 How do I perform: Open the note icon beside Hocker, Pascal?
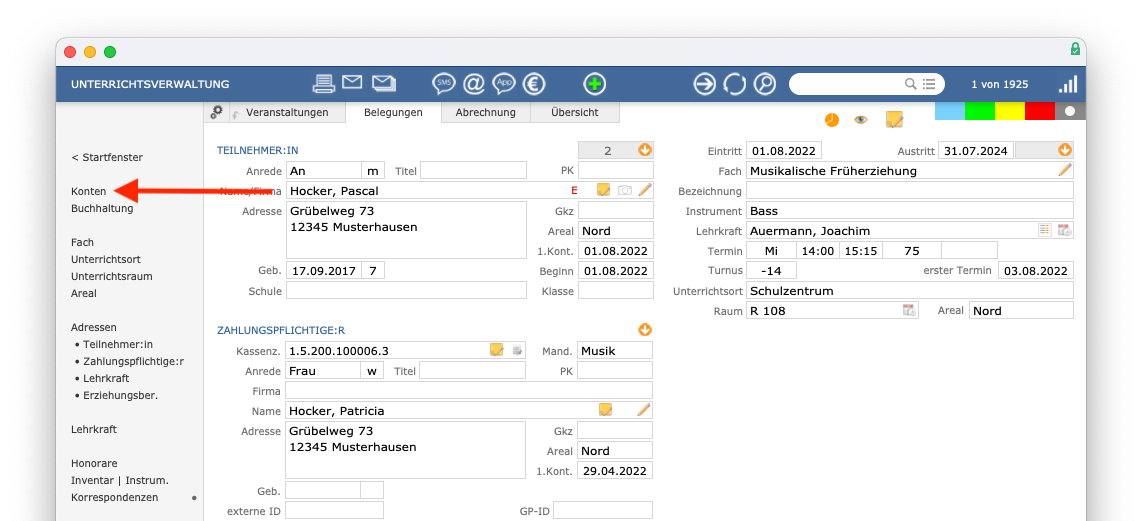pyautogui.click(x=604, y=189)
